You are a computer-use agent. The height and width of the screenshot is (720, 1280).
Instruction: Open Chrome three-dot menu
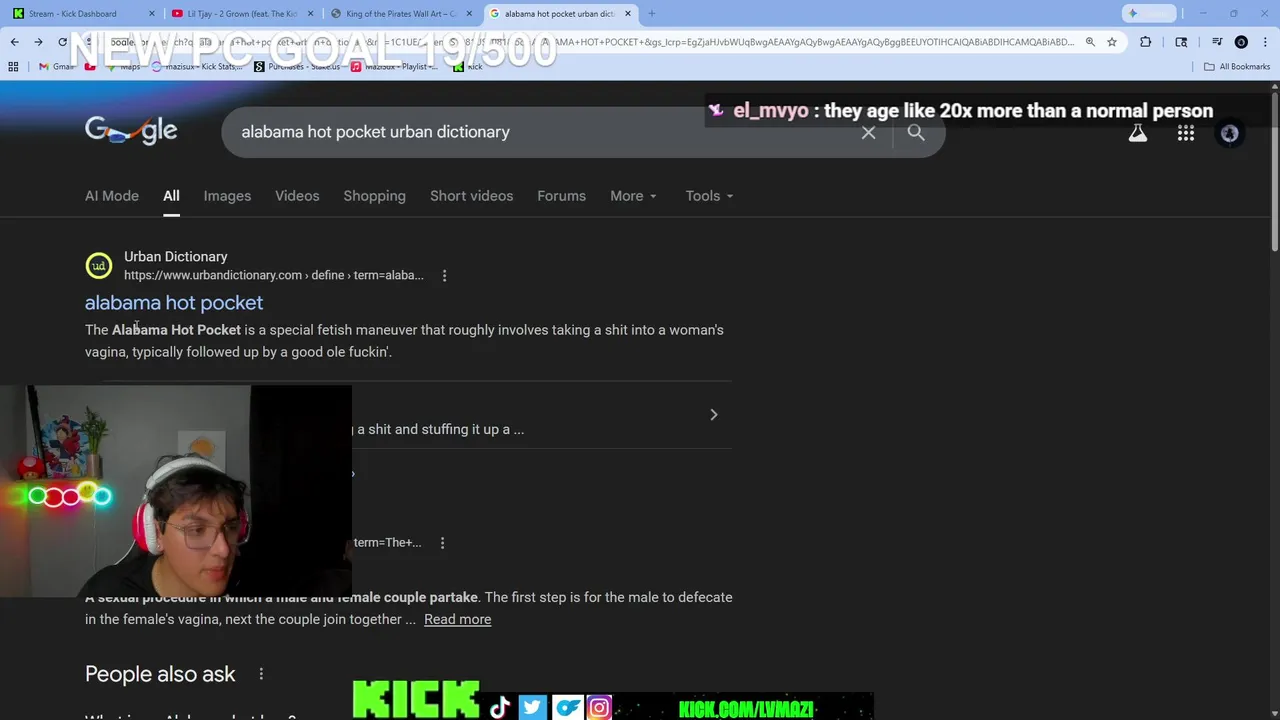1265,42
